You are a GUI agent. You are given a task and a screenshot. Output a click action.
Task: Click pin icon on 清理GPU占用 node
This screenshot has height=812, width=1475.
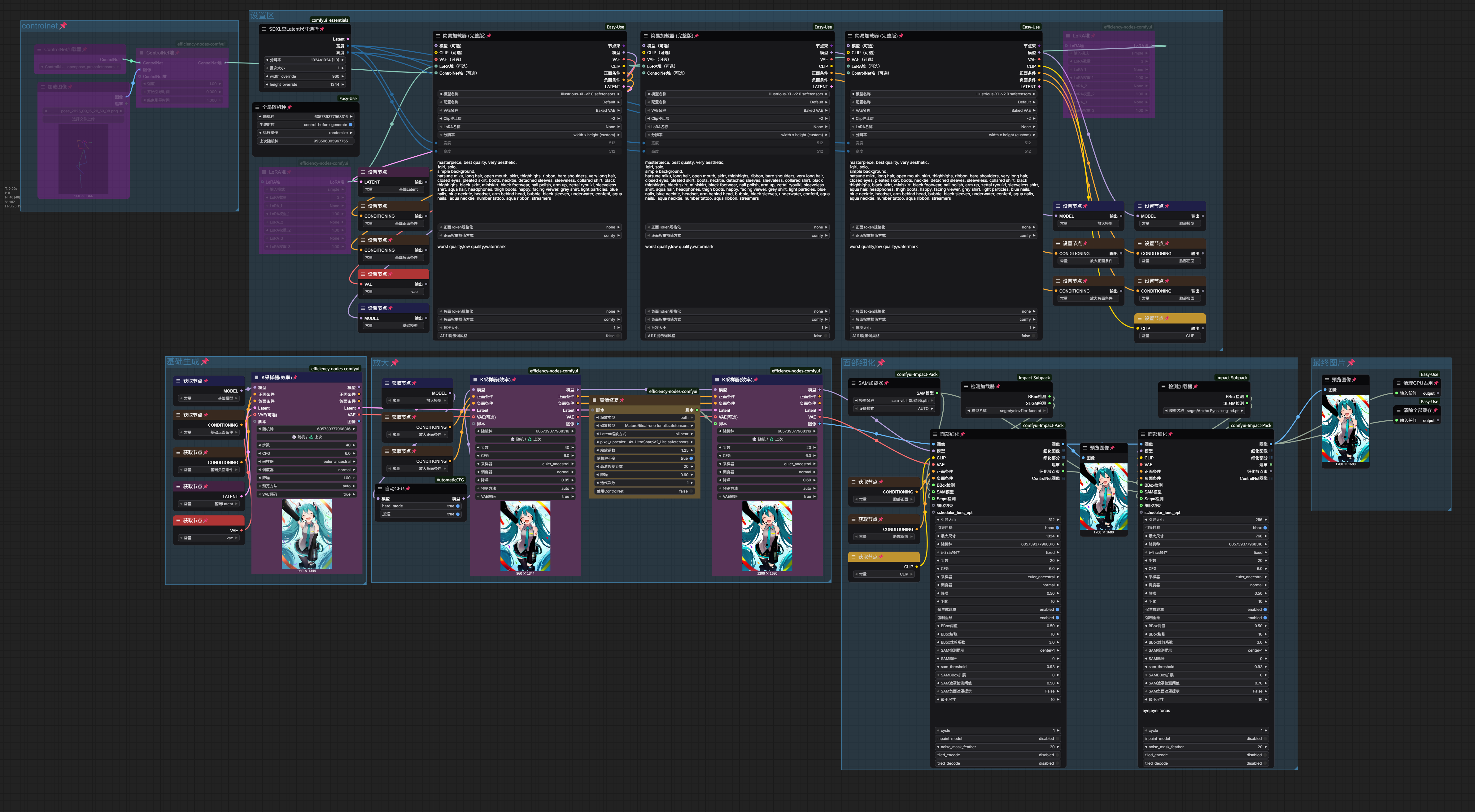1435,383
